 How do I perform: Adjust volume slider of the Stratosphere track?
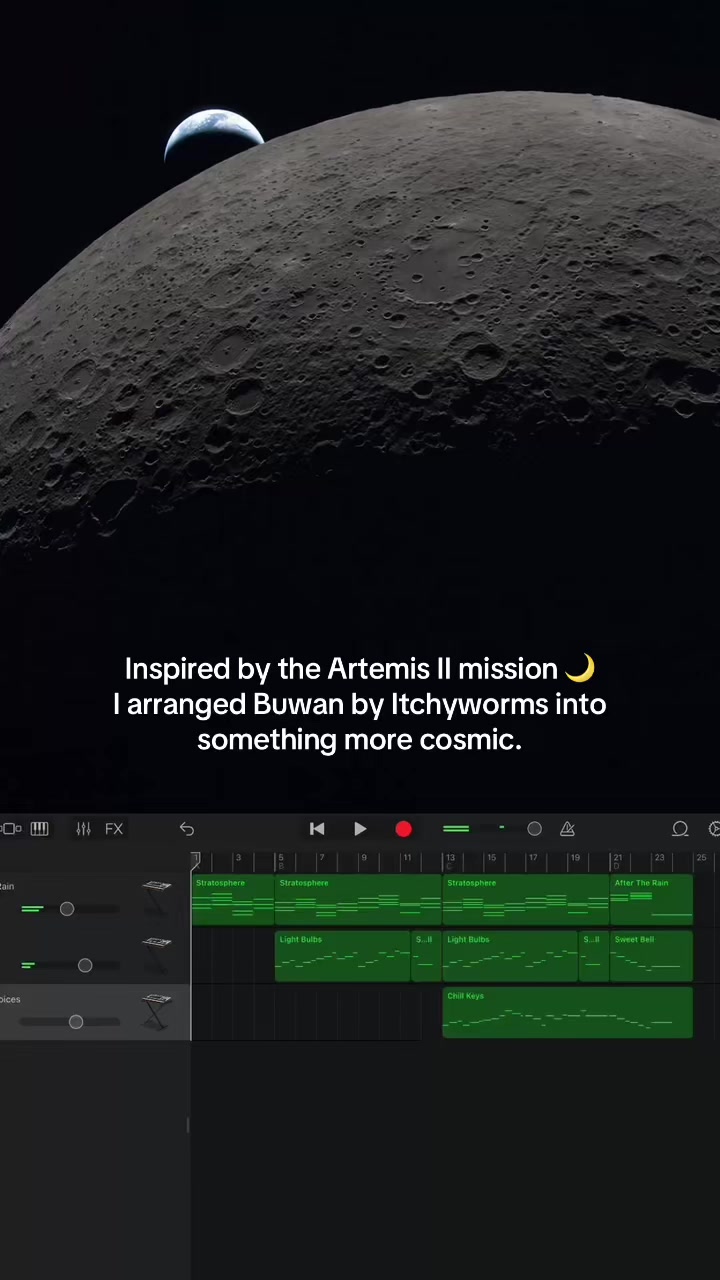(x=68, y=909)
